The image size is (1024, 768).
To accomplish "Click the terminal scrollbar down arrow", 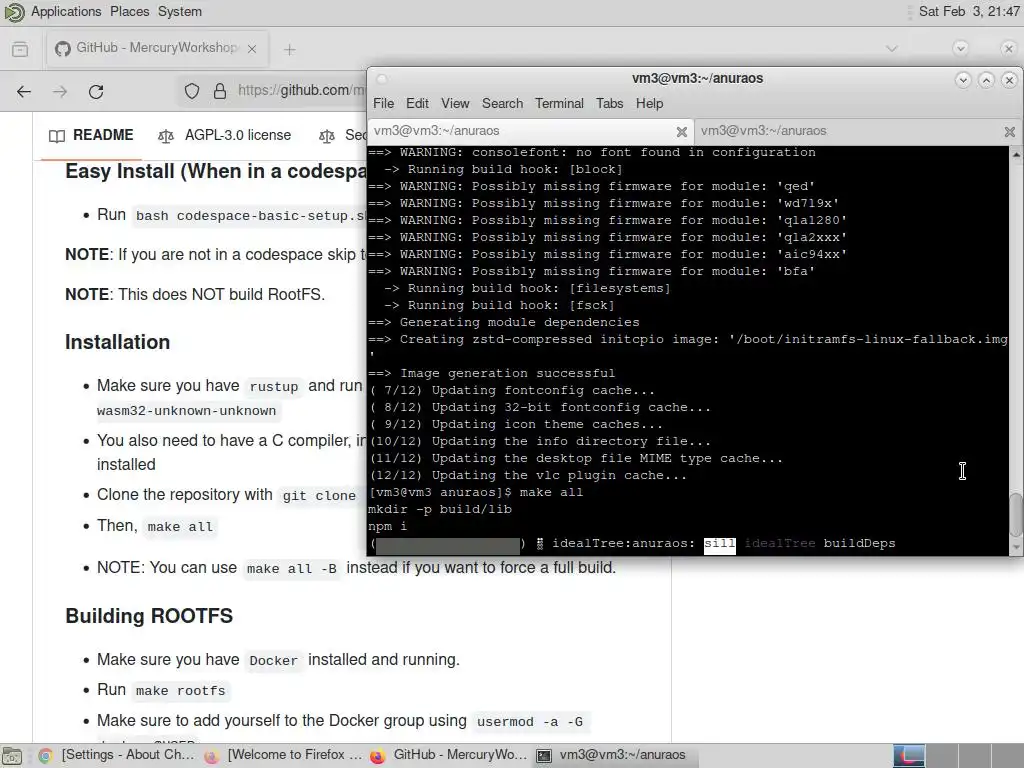I will pyautogui.click(x=1016, y=547).
